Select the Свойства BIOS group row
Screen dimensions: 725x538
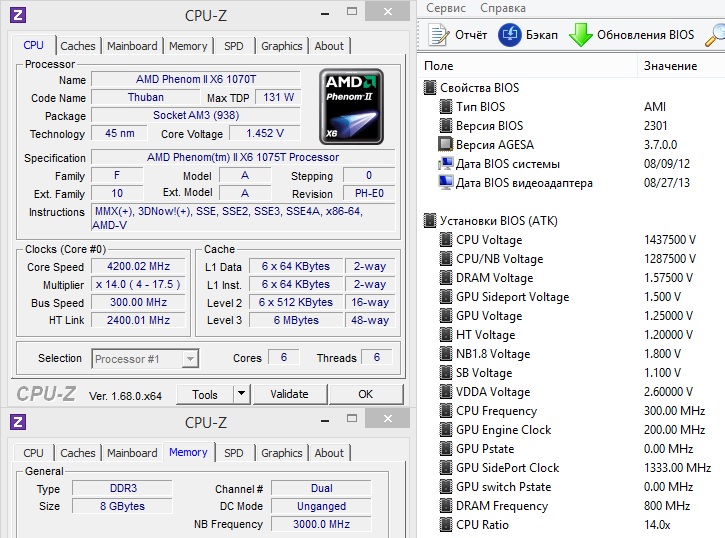pyautogui.click(x=573, y=87)
